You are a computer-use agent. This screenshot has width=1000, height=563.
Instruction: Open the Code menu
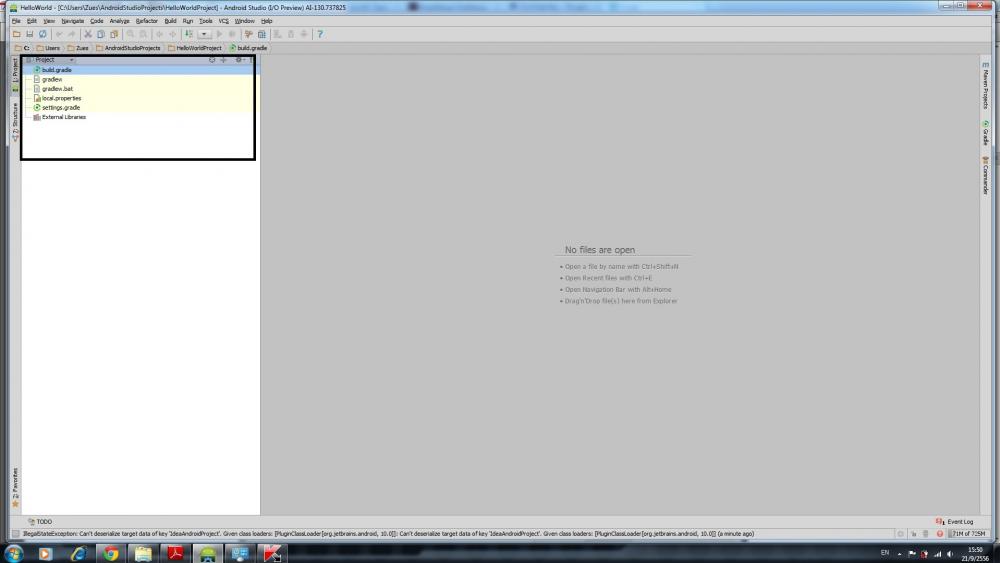tap(97, 21)
